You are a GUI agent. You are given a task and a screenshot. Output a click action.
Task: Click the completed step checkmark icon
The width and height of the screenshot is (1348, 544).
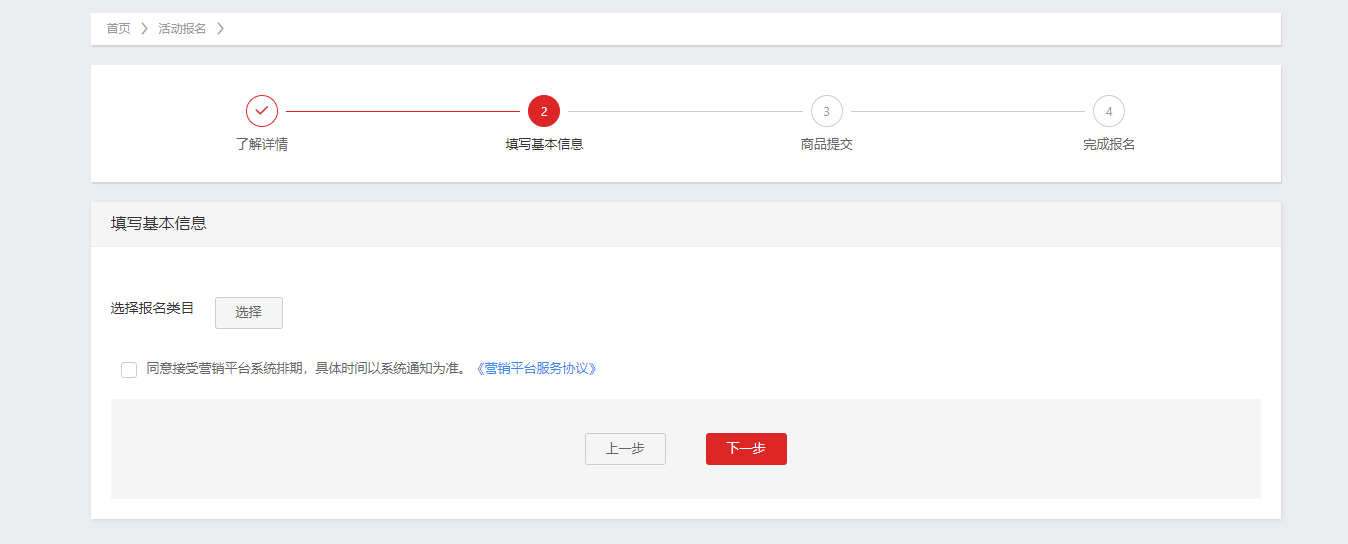pyautogui.click(x=262, y=111)
